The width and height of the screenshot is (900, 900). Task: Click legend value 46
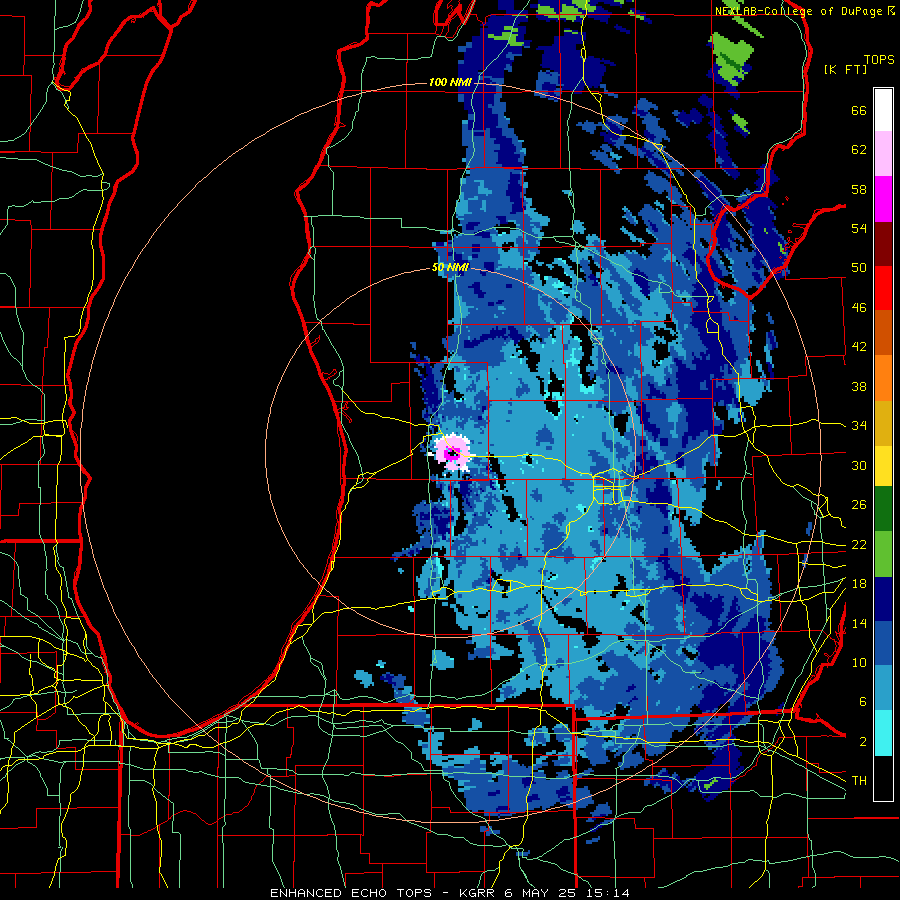[x=859, y=307]
